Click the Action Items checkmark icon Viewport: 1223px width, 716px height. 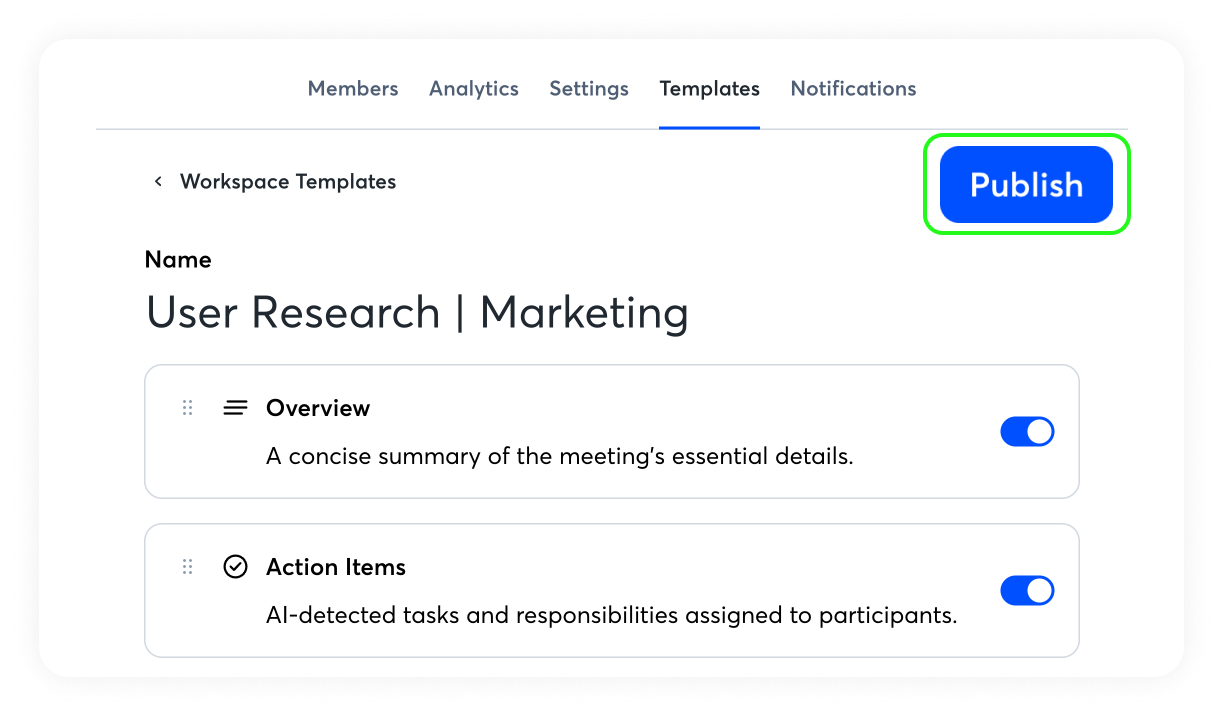(x=235, y=567)
